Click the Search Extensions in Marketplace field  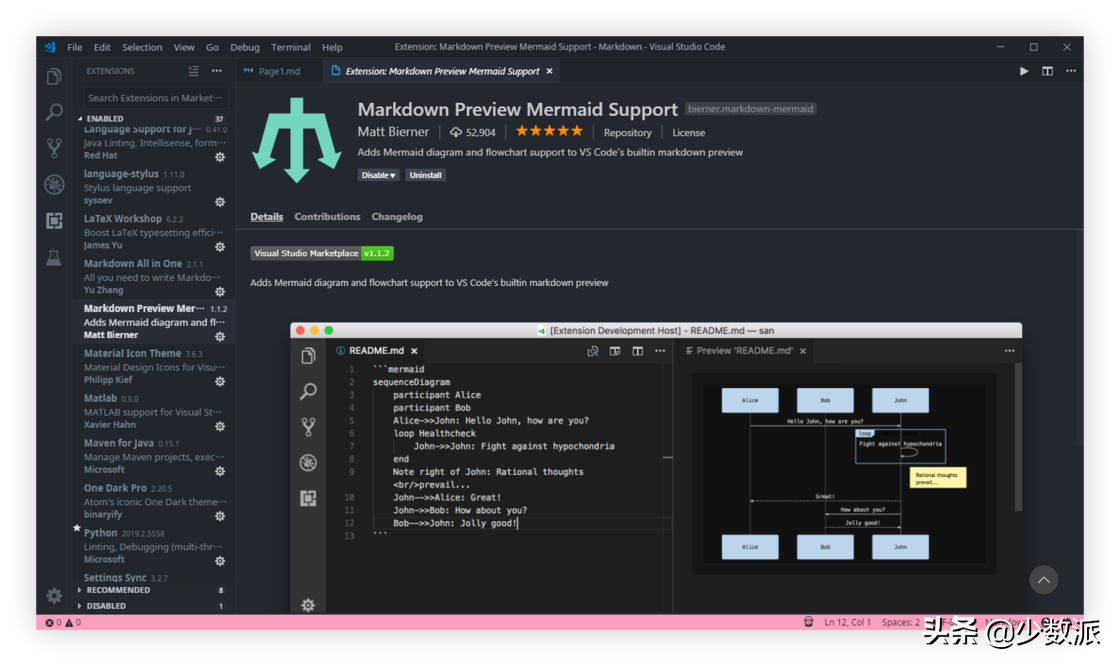[155, 98]
